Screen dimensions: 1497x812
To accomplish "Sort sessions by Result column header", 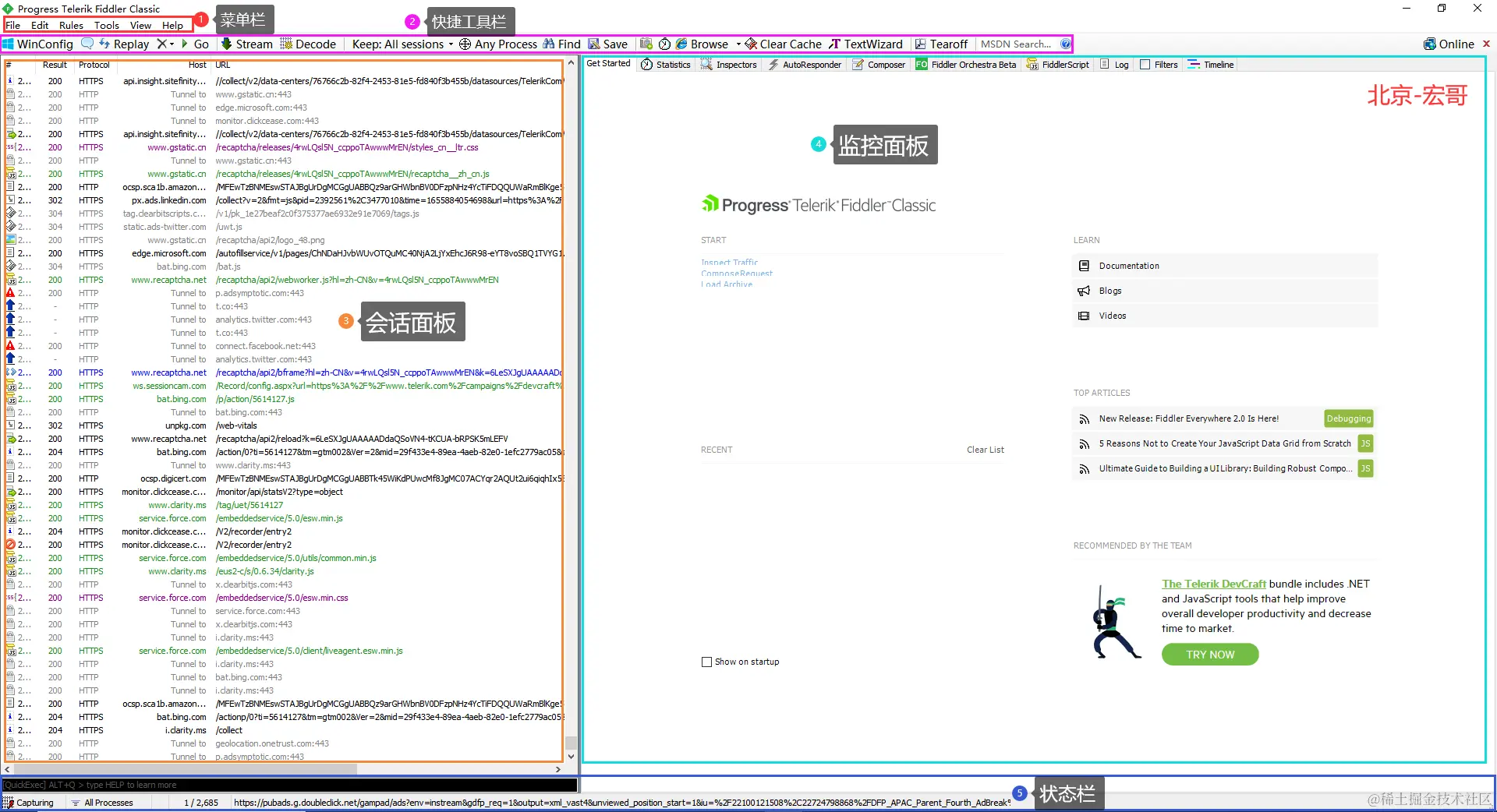I will point(55,65).
